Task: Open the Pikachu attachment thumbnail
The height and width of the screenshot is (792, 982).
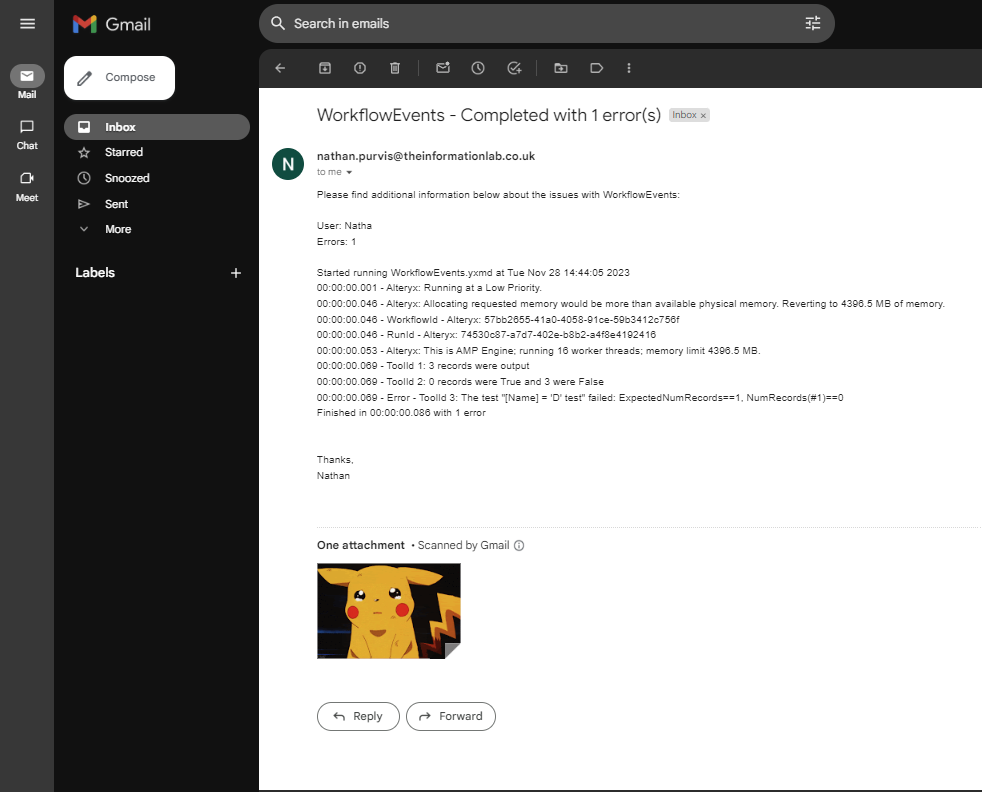Action: pyautogui.click(x=388, y=610)
